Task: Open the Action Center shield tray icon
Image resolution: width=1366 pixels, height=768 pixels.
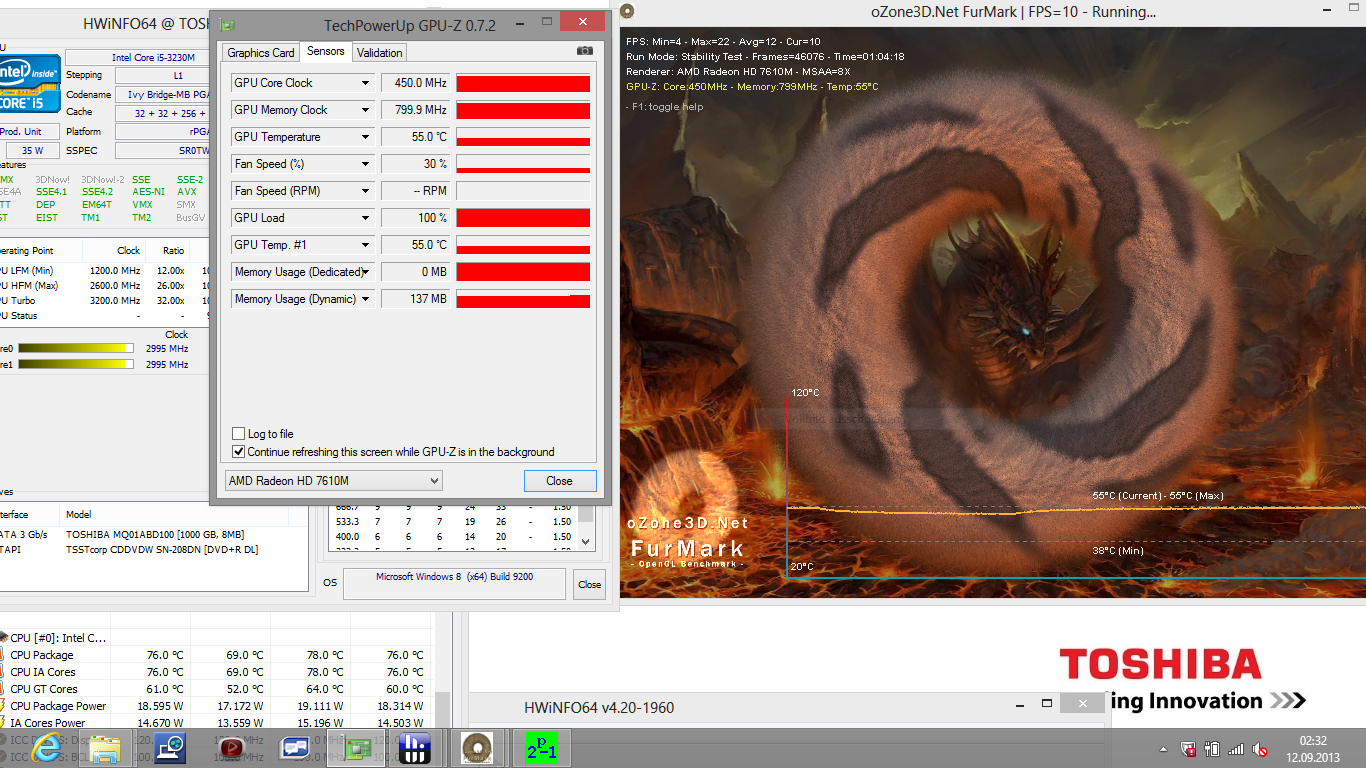Action: point(1188,749)
